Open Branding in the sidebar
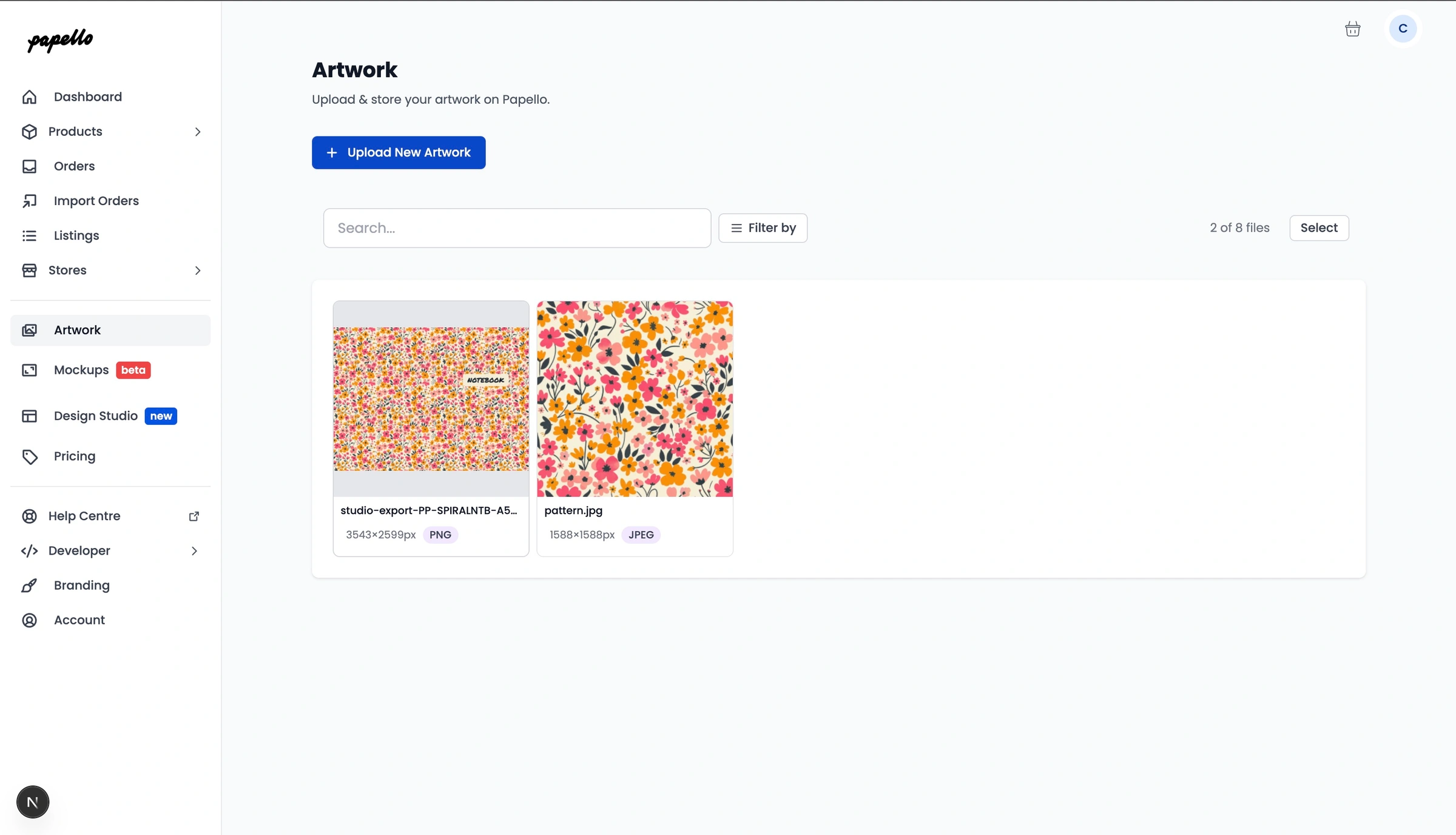The height and width of the screenshot is (835, 1456). pyautogui.click(x=110, y=586)
